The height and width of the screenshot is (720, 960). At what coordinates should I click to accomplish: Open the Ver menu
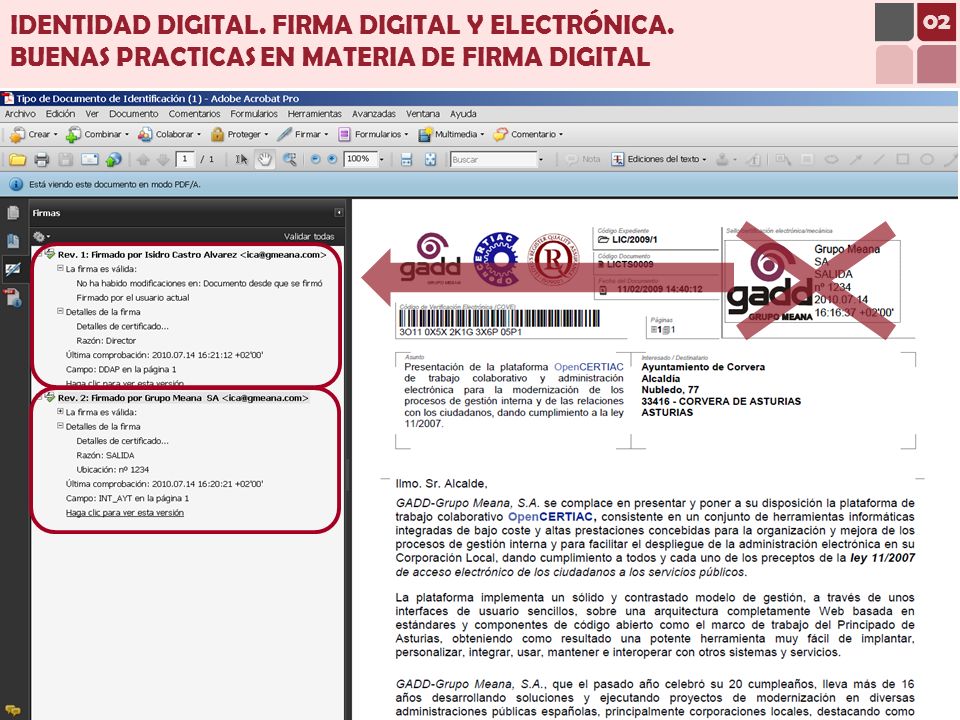(x=92, y=114)
